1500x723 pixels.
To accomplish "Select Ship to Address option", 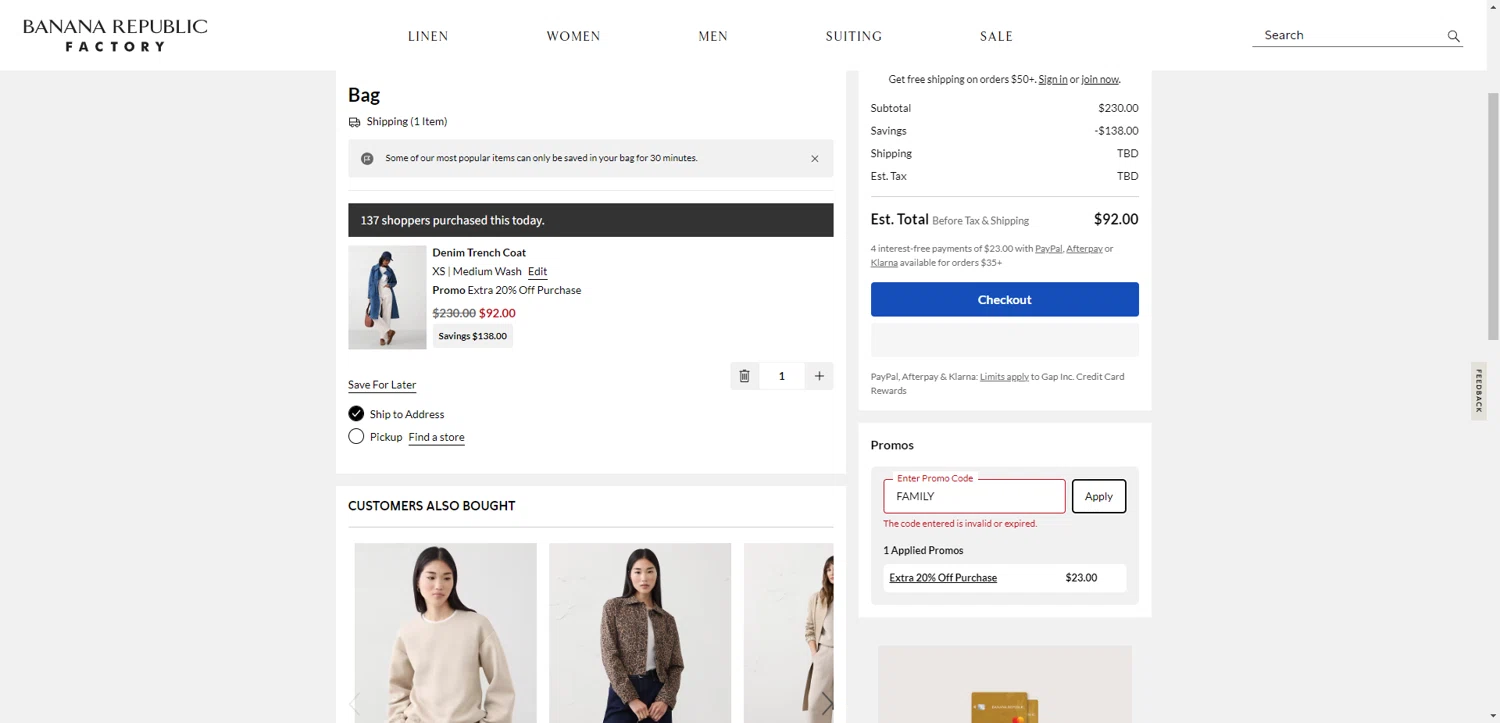I will coord(356,414).
